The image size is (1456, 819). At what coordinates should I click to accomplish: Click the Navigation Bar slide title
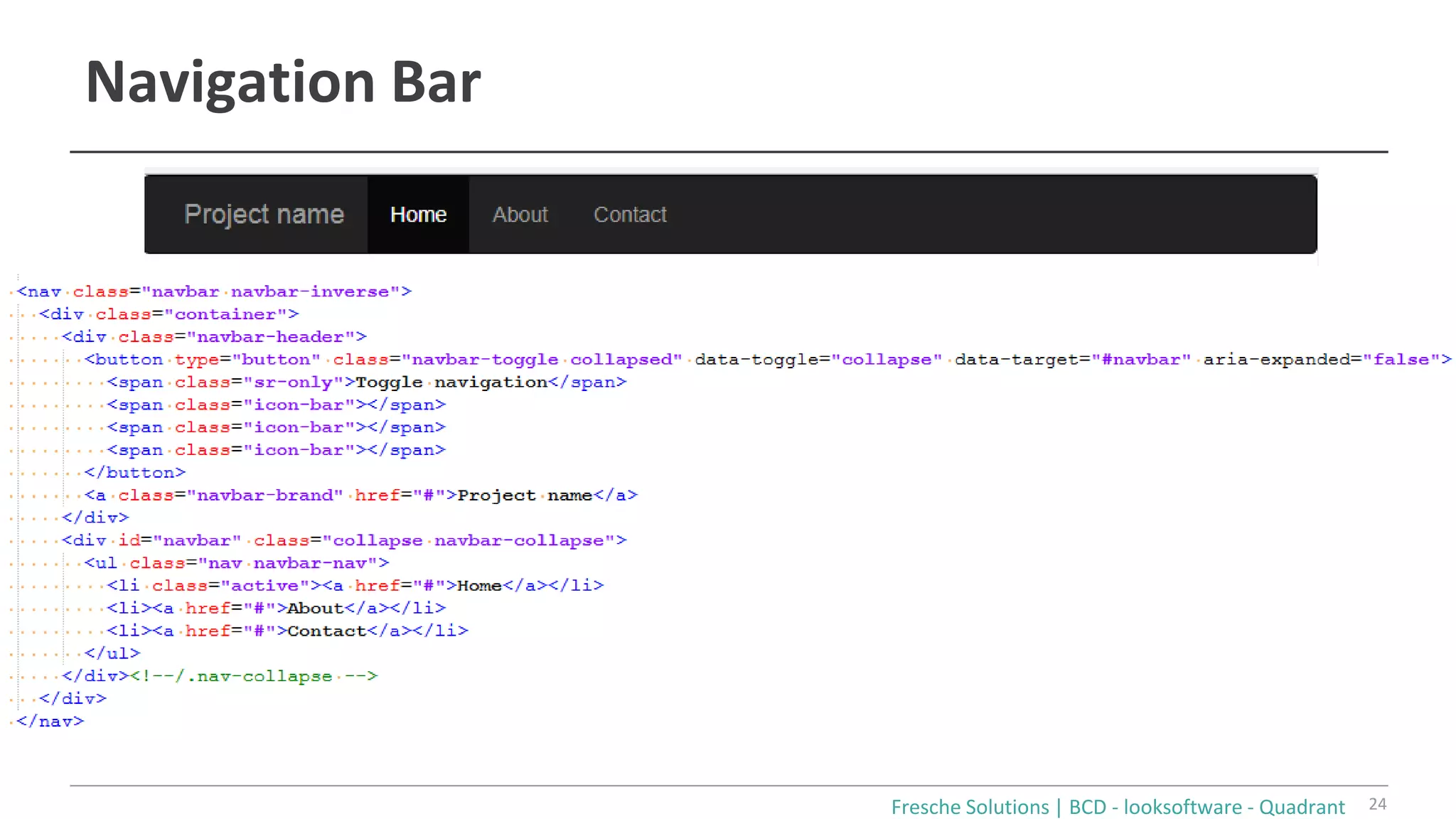[x=283, y=82]
